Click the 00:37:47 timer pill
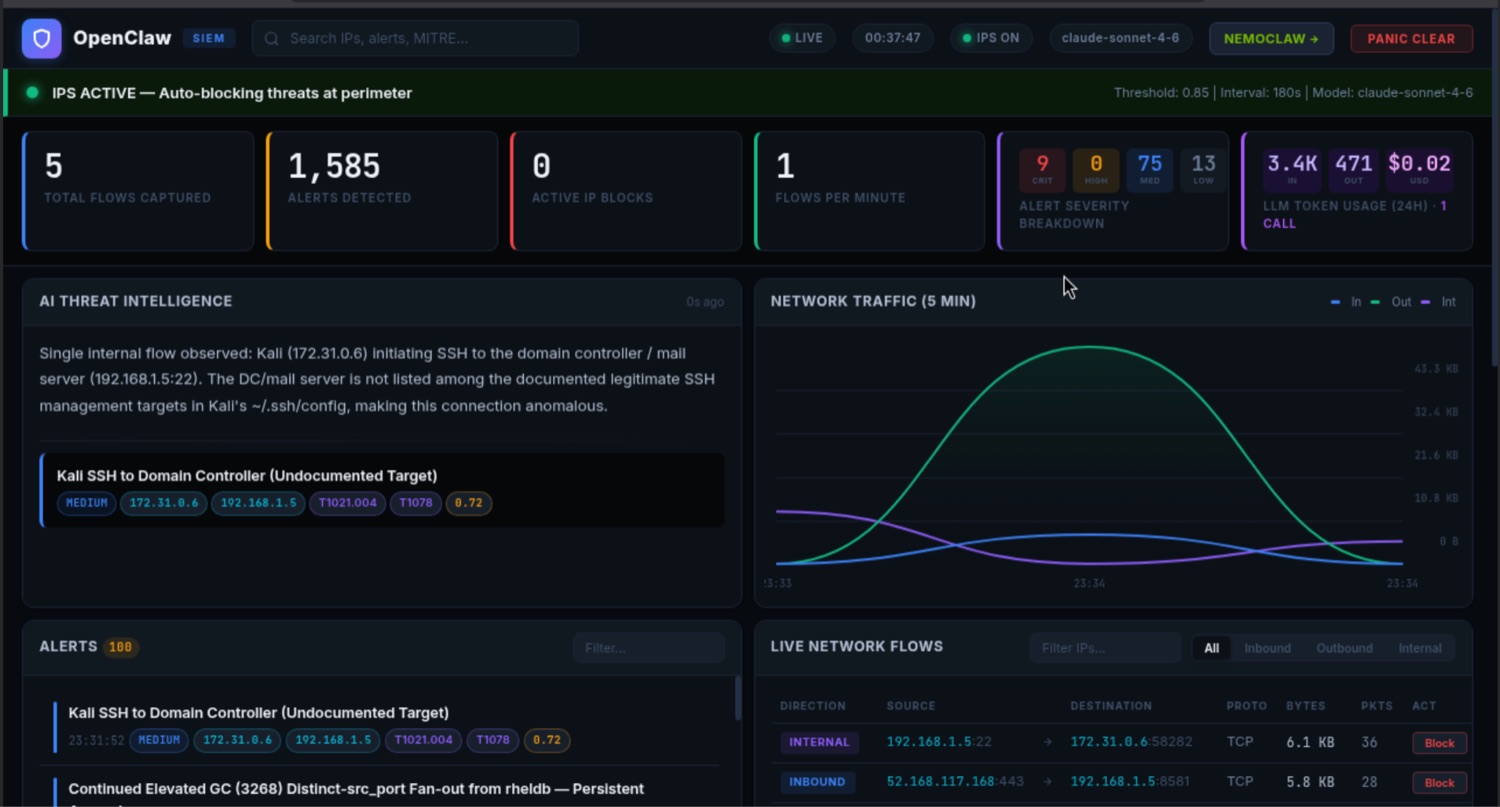1500x807 pixels. (892, 38)
